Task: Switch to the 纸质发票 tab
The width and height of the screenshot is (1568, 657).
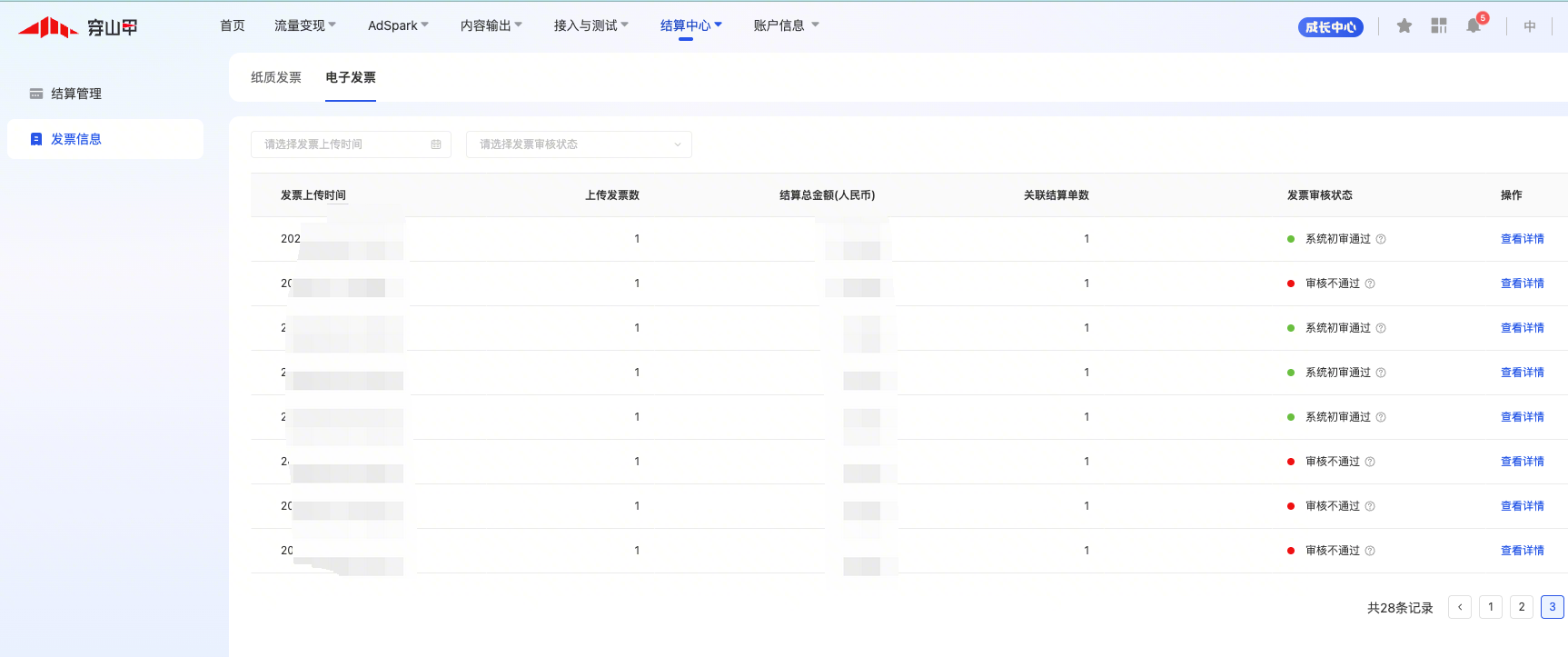Action: pyautogui.click(x=276, y=77)
